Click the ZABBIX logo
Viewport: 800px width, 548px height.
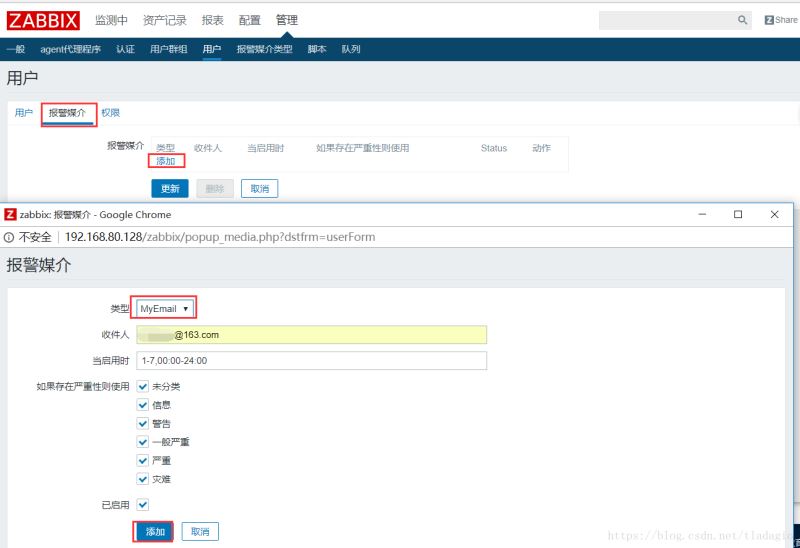click(x=43, y=20)
